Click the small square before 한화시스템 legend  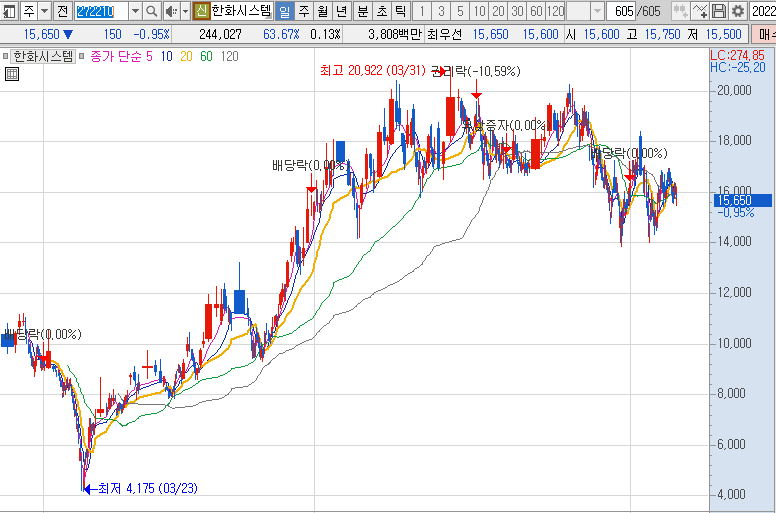5,56
